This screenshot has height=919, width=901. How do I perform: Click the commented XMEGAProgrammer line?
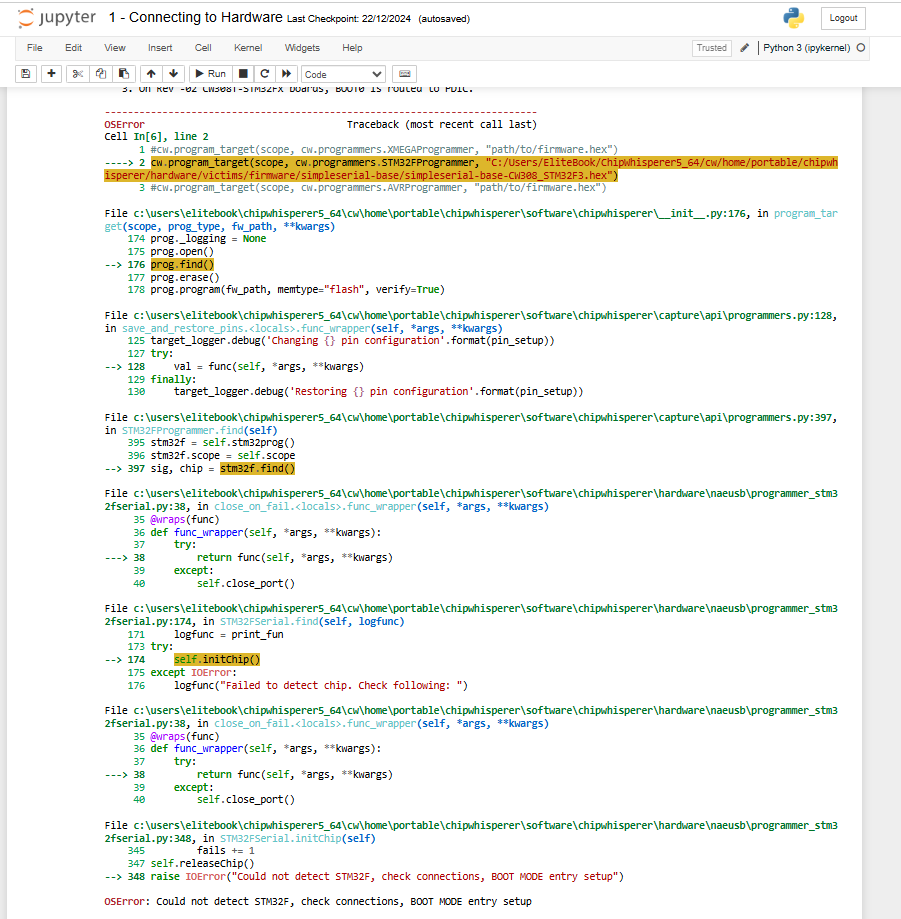(x=384, y=149)
